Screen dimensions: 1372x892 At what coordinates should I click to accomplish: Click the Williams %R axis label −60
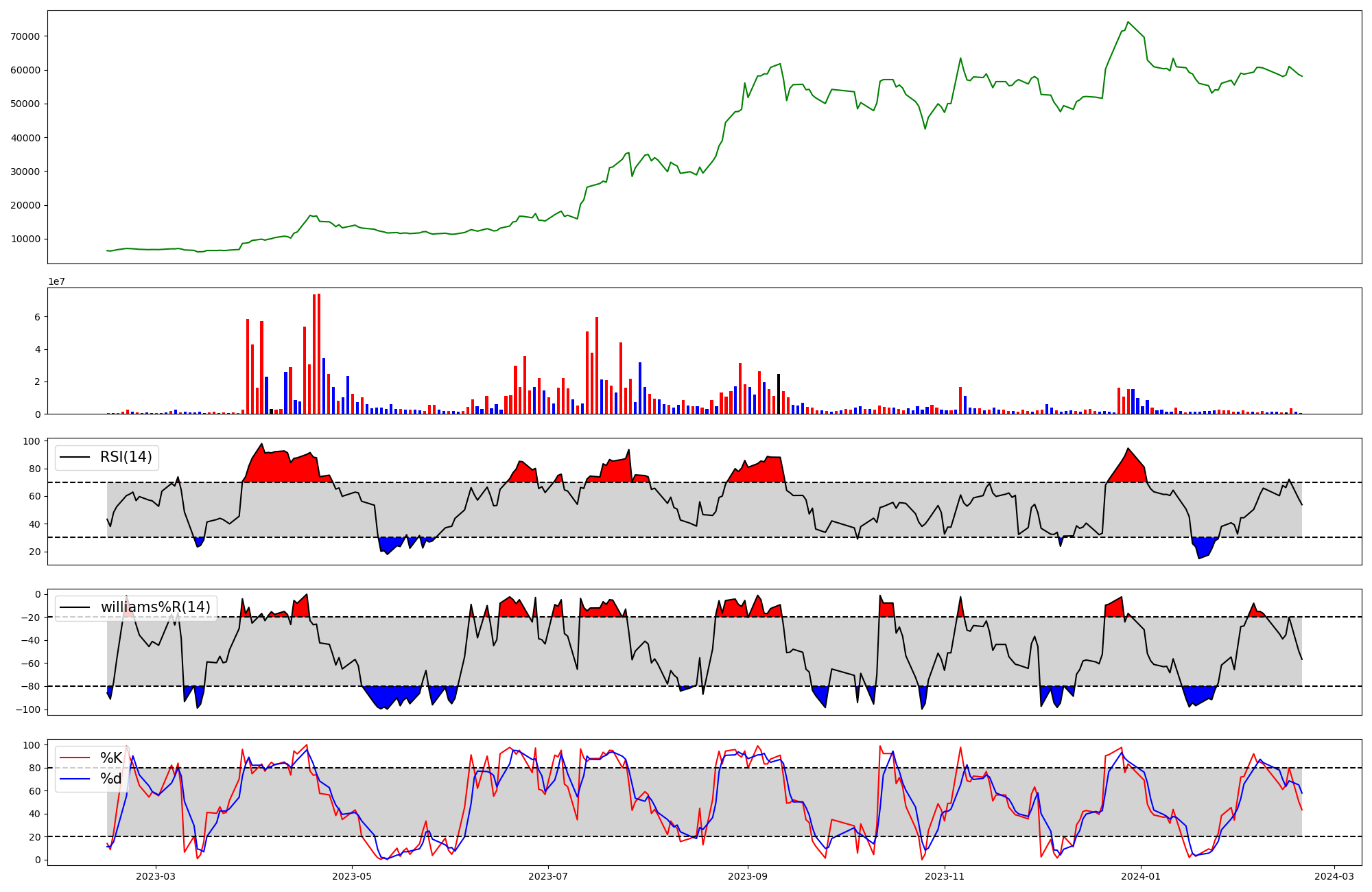(31, 664)
